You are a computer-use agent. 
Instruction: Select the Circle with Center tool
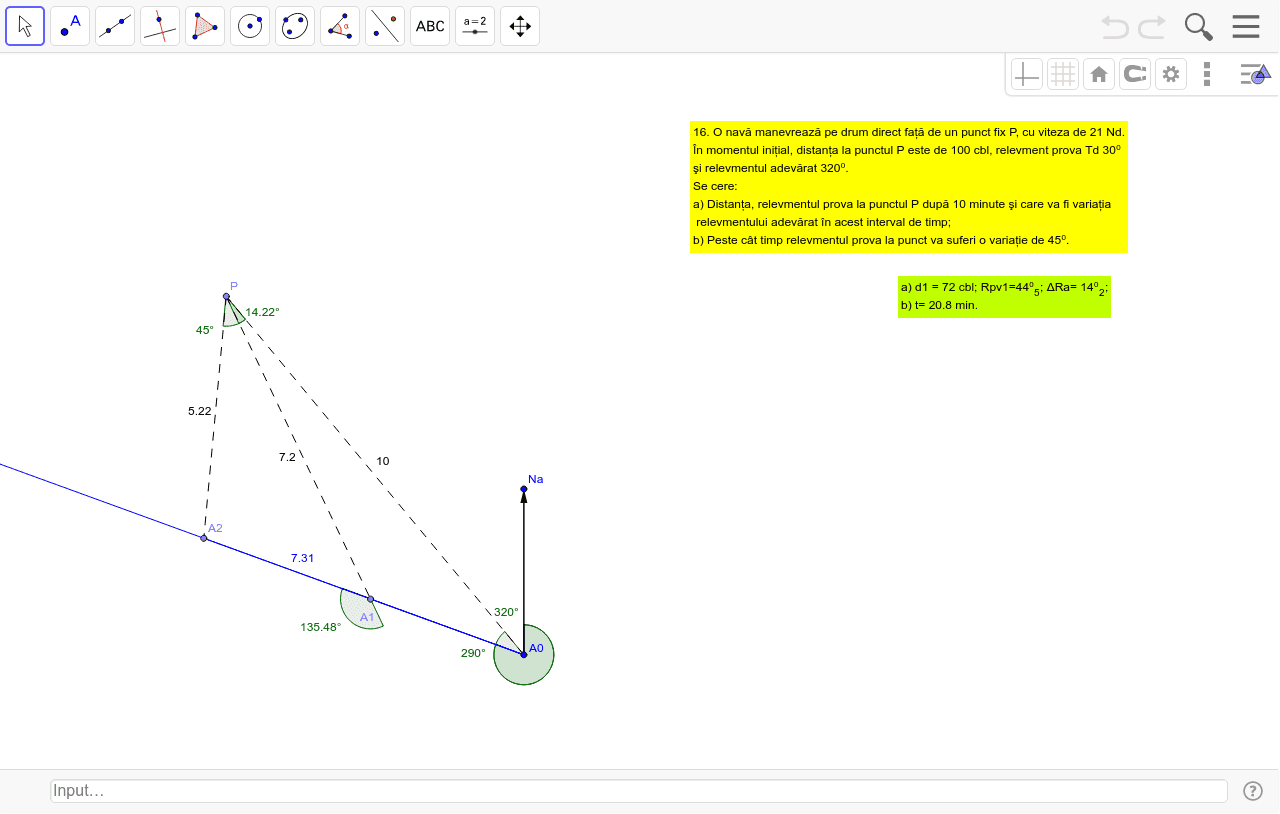click(x=250, y=26)
